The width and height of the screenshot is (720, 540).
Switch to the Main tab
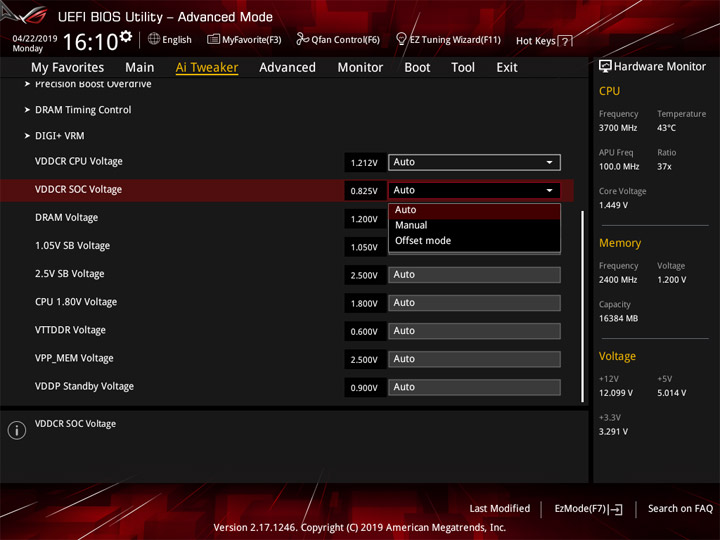140,68
